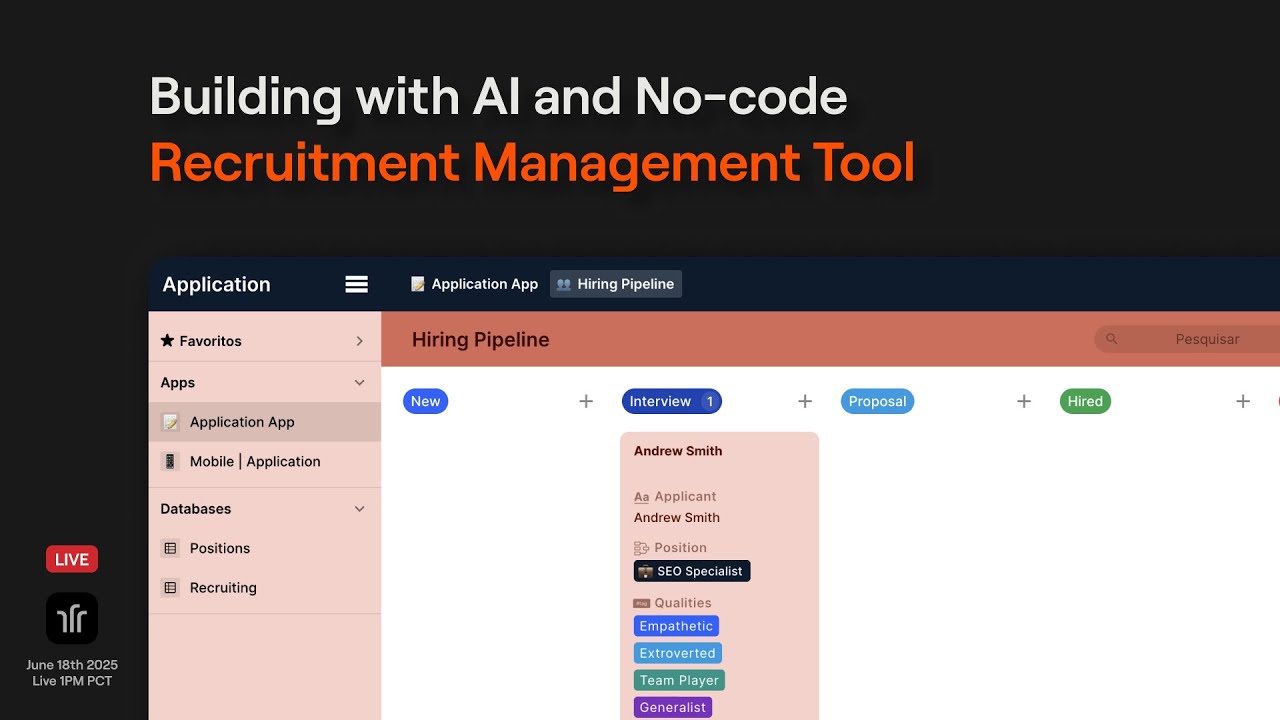The image size is (1280, 720).
Task: Open the Andrew Smith candidate card
Action: (x=719, y=575)
